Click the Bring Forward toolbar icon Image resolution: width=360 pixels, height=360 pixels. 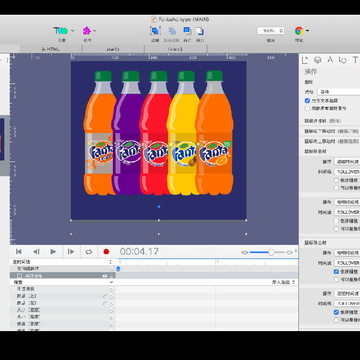pos(187,31)
